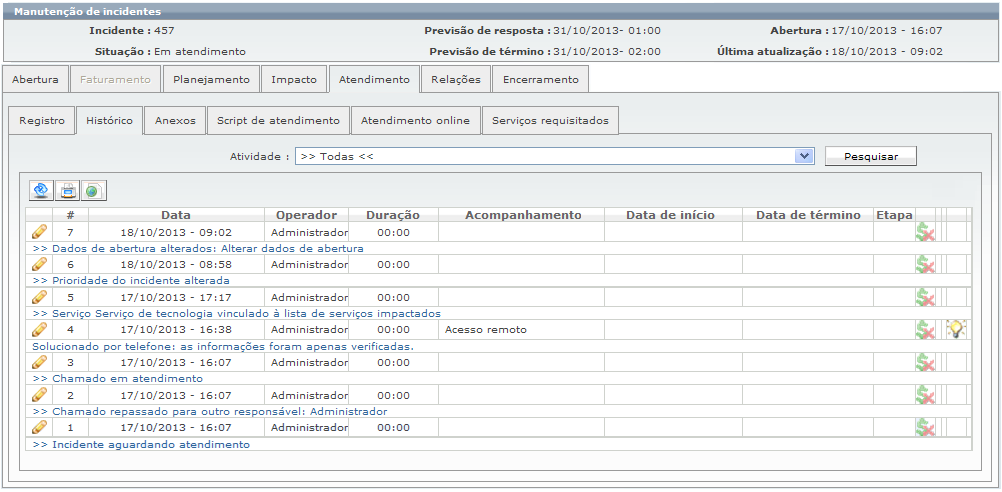Click the dollar billing icon on record 1
Image resolution: width=1002 pixels, height=492 pixels.
[x=924, y=427]
